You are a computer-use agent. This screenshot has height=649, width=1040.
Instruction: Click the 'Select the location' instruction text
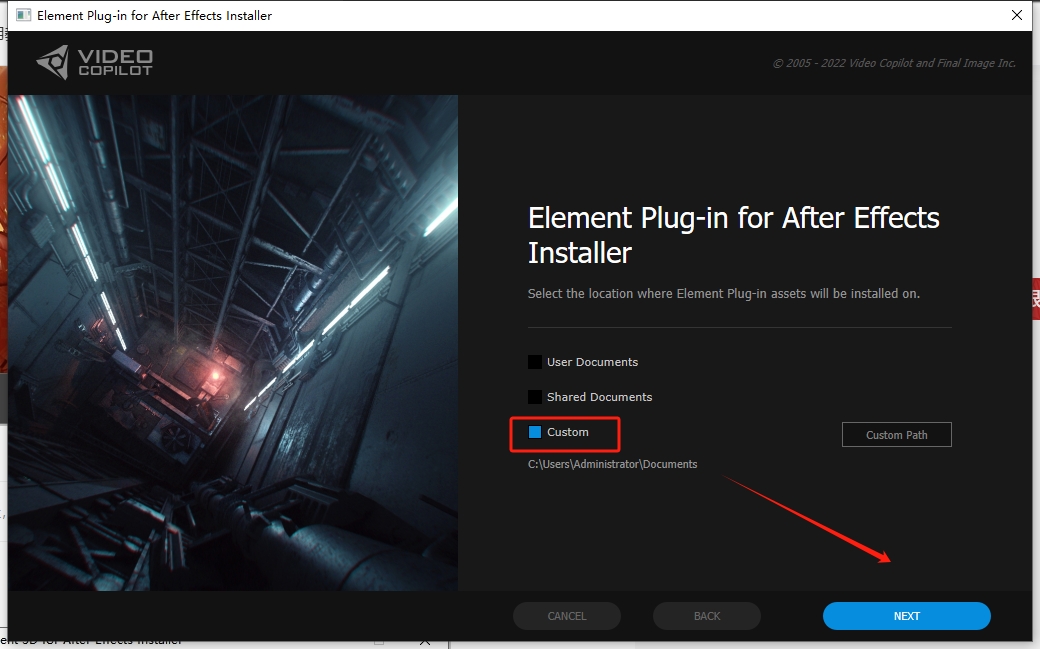tap(723, 294)
